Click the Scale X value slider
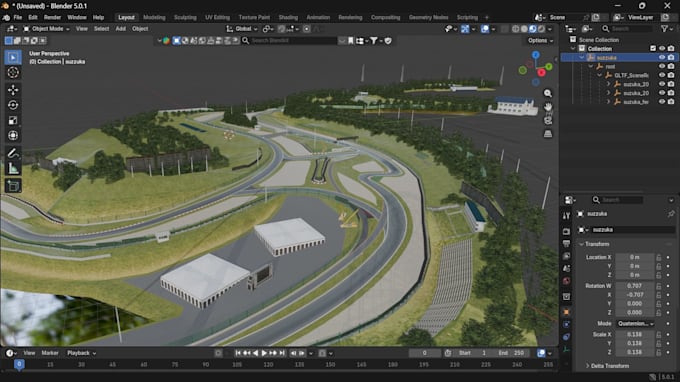The width and height of the screenshot is (680, 382). point(634,334)
